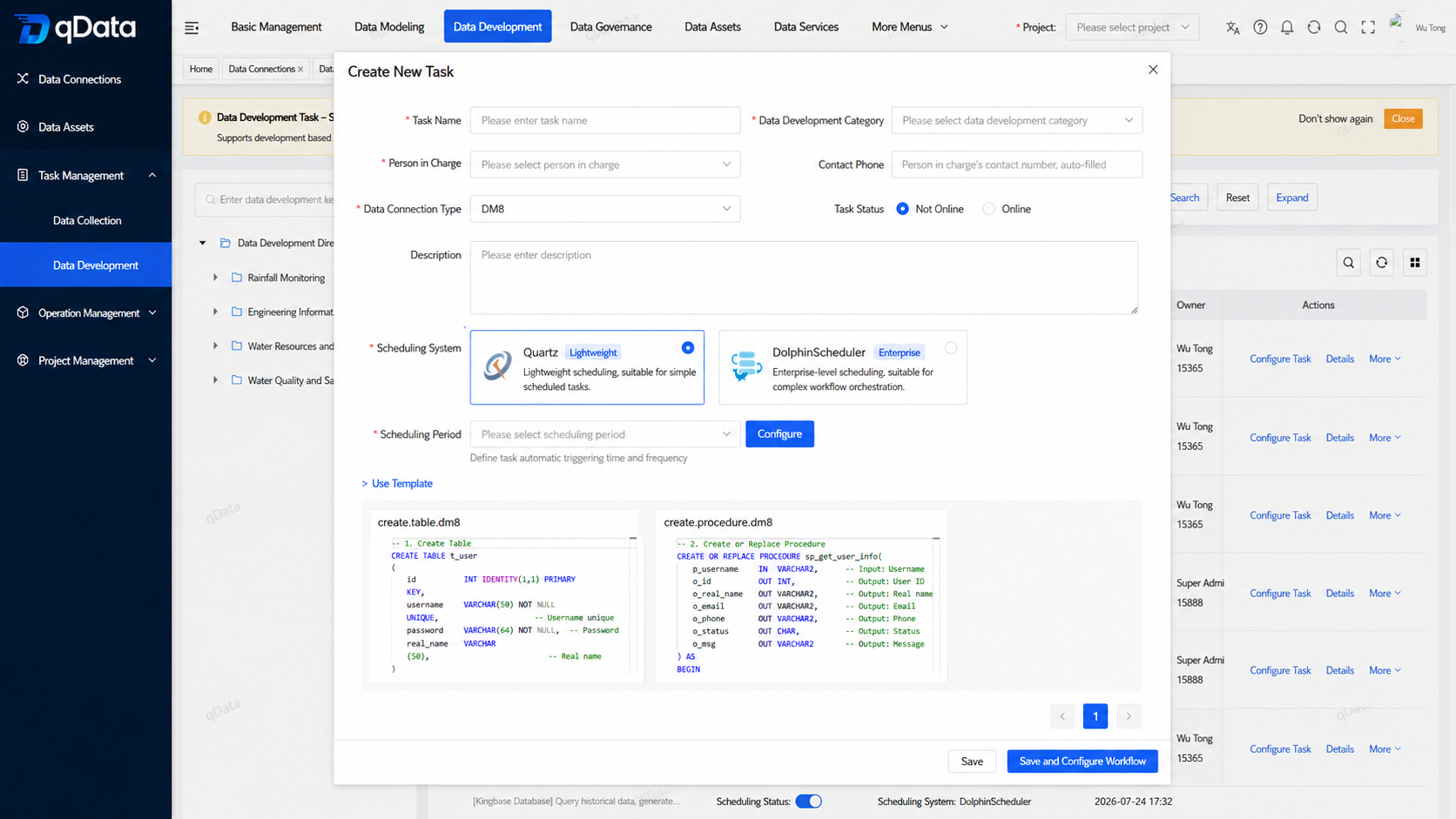Click the table search icon button

click(x=1348, y=263)
